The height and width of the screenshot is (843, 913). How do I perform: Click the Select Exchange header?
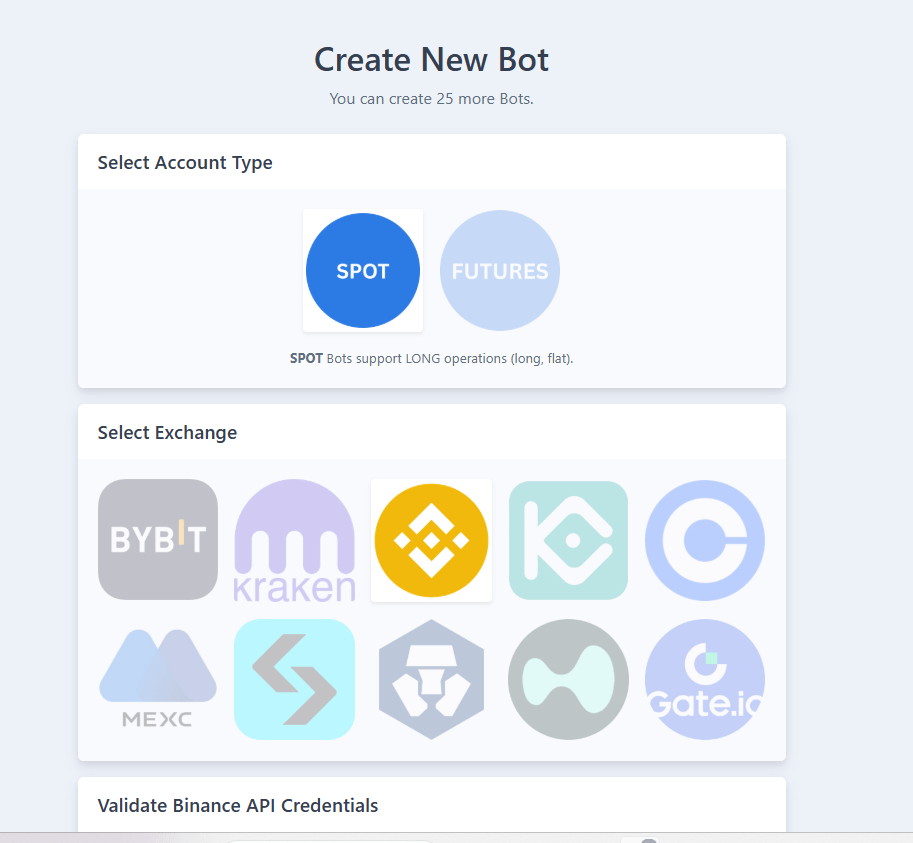167,433
